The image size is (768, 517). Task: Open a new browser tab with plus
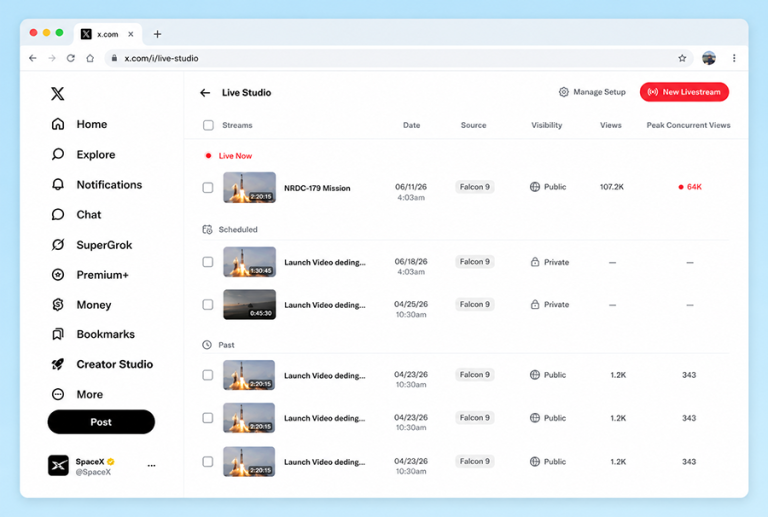157,34
